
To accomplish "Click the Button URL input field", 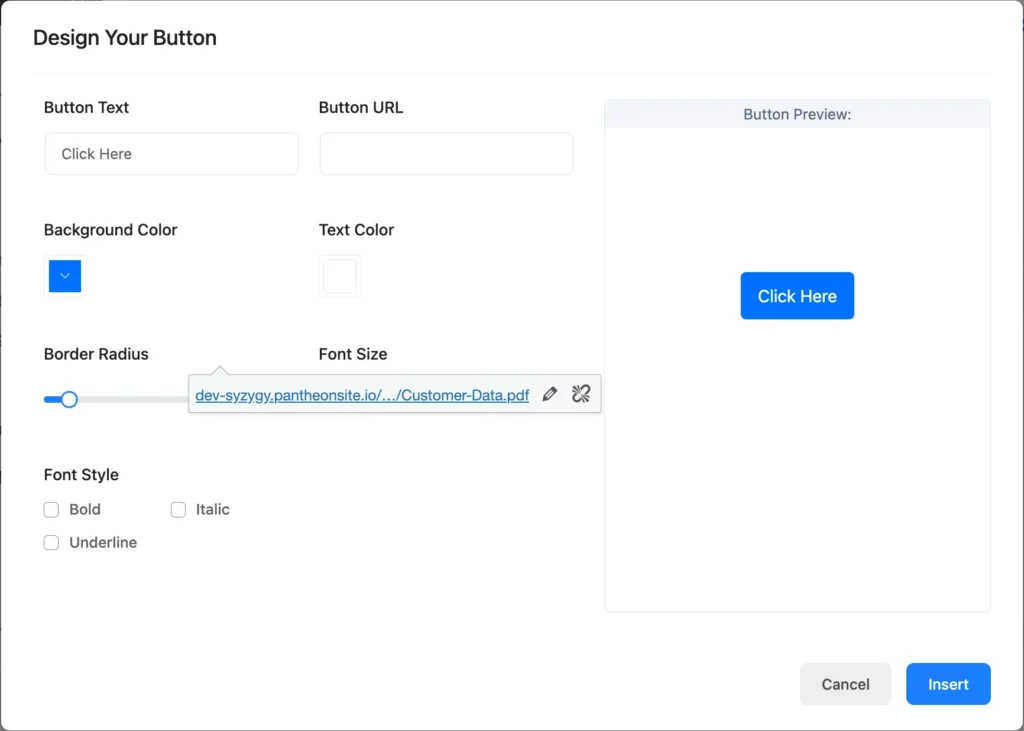I will (447, 154).
